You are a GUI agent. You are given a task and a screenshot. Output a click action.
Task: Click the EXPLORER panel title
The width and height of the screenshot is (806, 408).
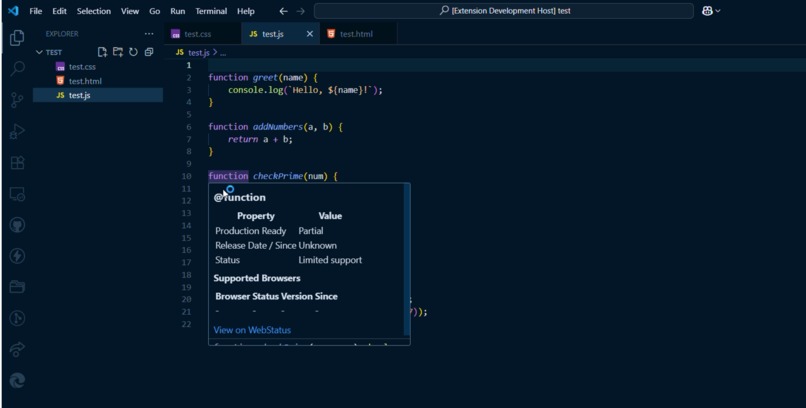(62, 34)
